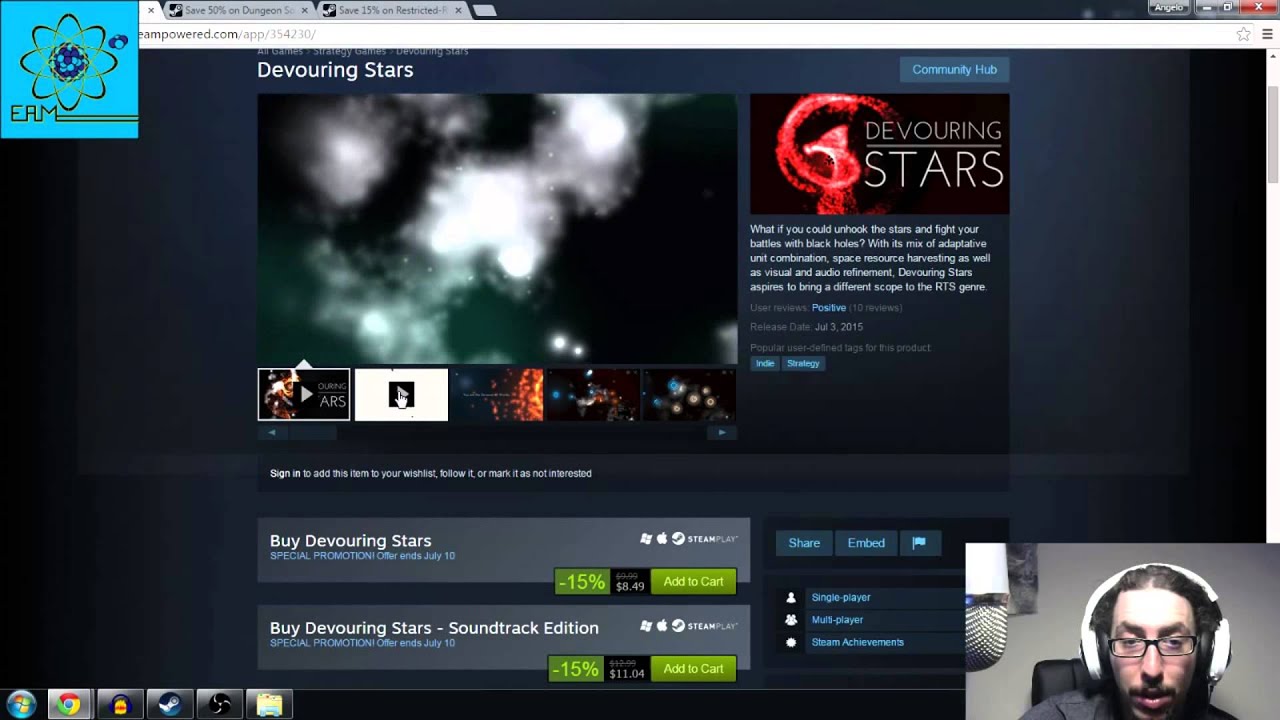The height and width of the screenshot is (720, 1280).
Task: Close the 'Save 50% on Dungeon' tab
Action: coord(303,10)
